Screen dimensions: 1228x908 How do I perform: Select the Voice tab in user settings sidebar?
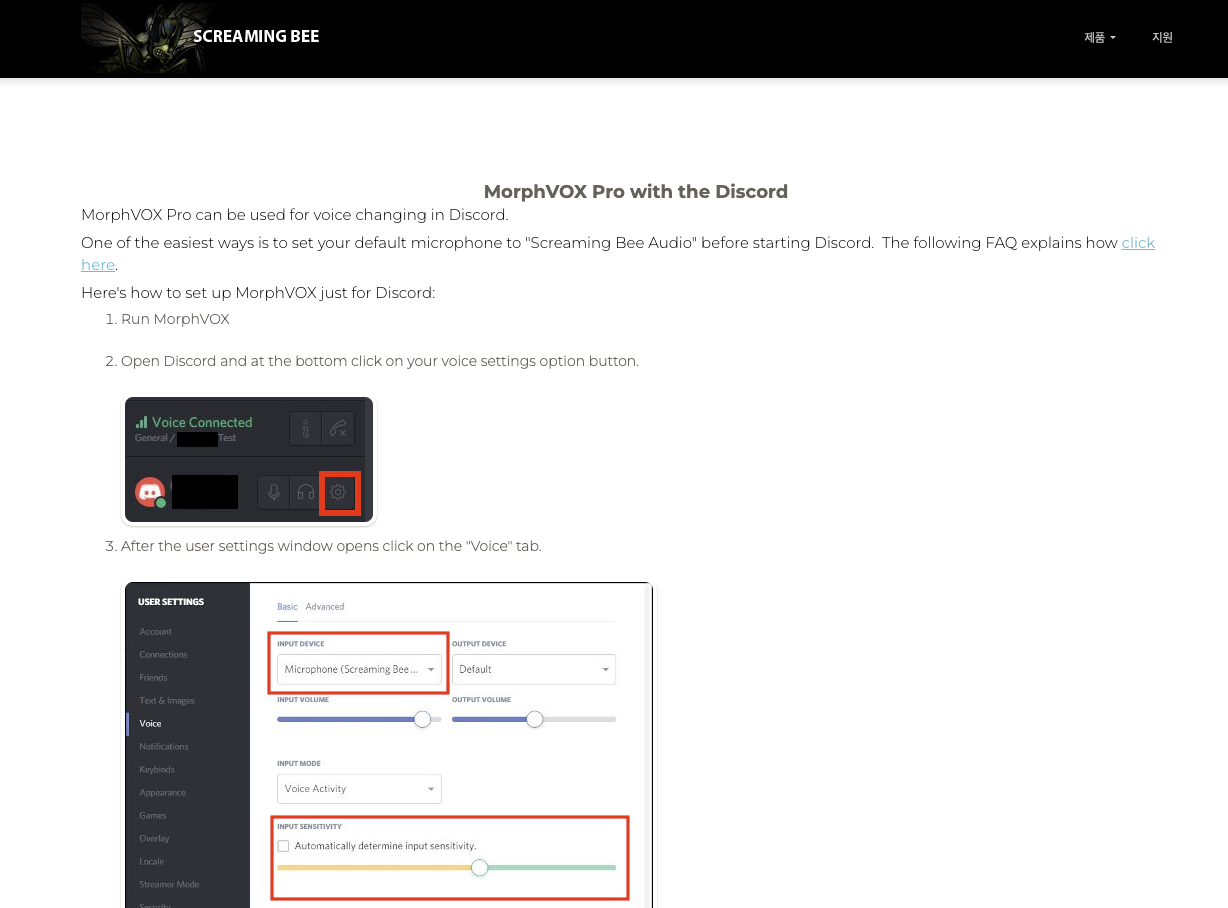[151, 723]
